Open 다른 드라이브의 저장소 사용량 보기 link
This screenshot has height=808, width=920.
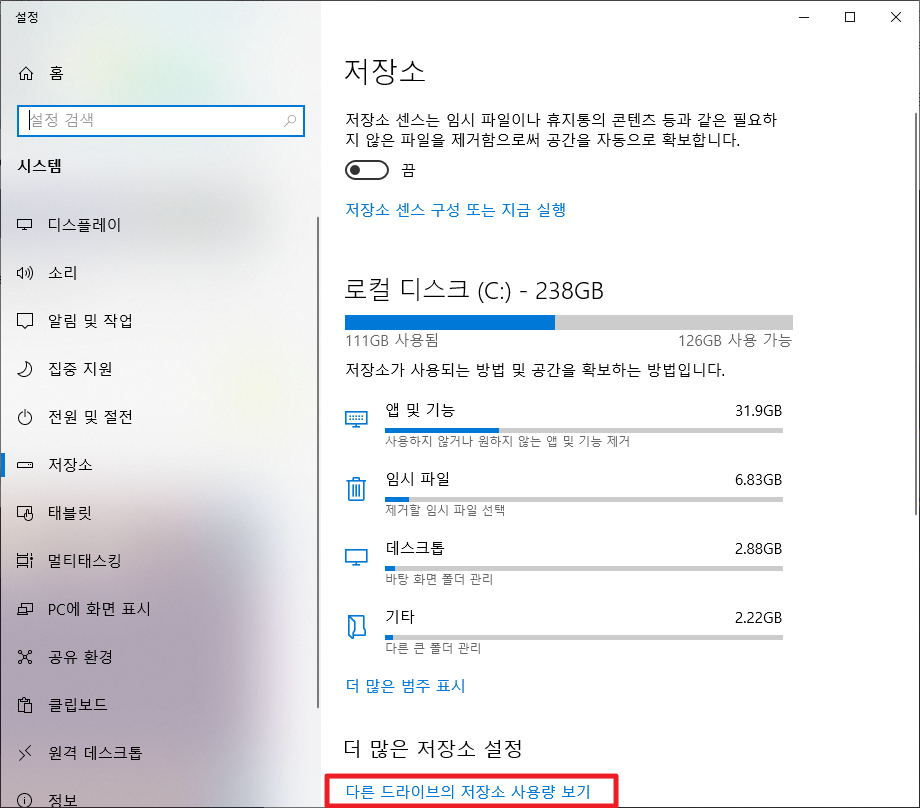(x=468, y=792)
